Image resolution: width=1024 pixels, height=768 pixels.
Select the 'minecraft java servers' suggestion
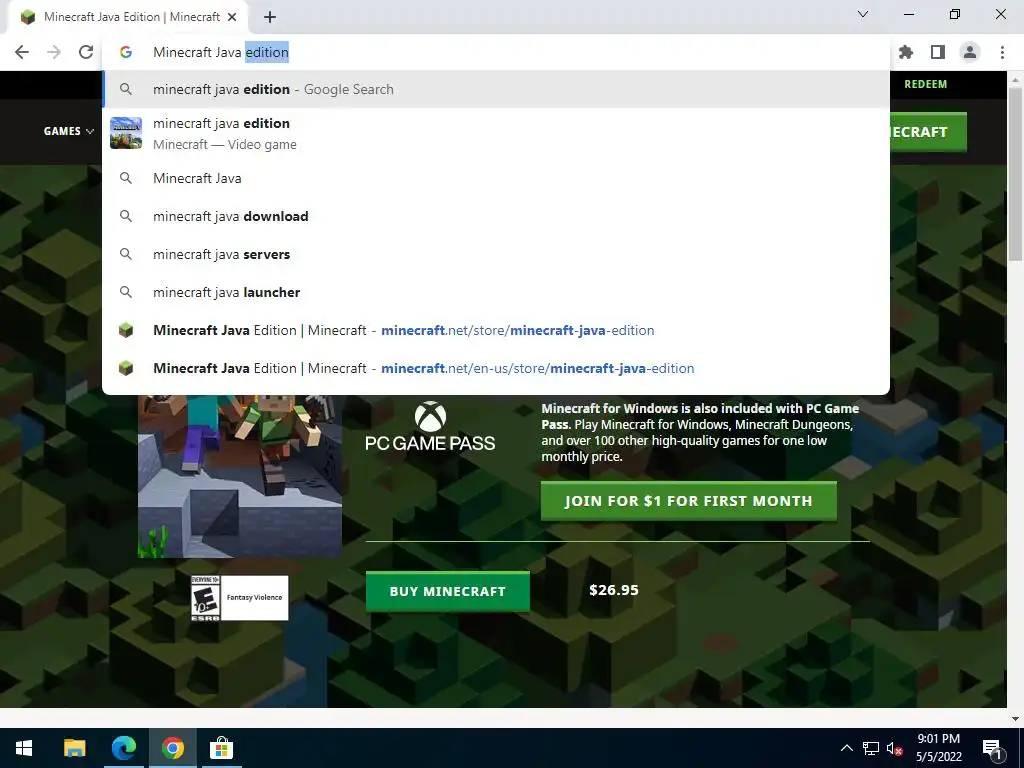(496, 254)
